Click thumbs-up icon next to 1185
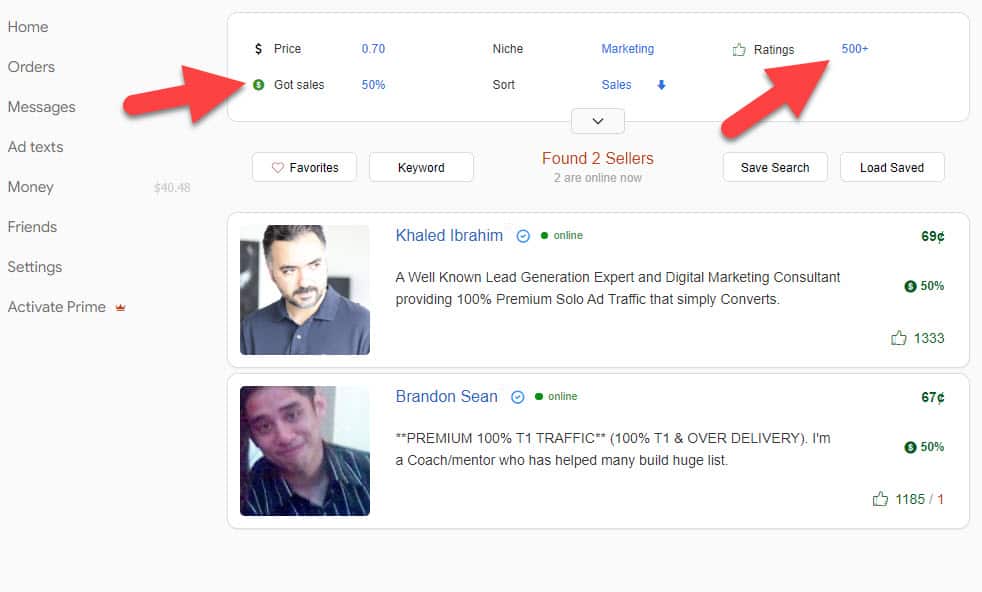The width and height of the screenshot is (982, 592). click(x=881, y=499)
